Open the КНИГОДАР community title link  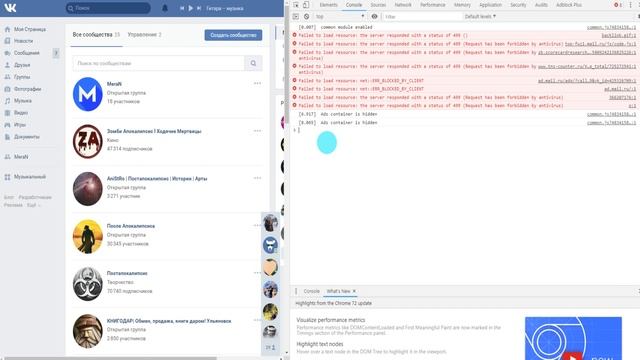tap(169, 321)
